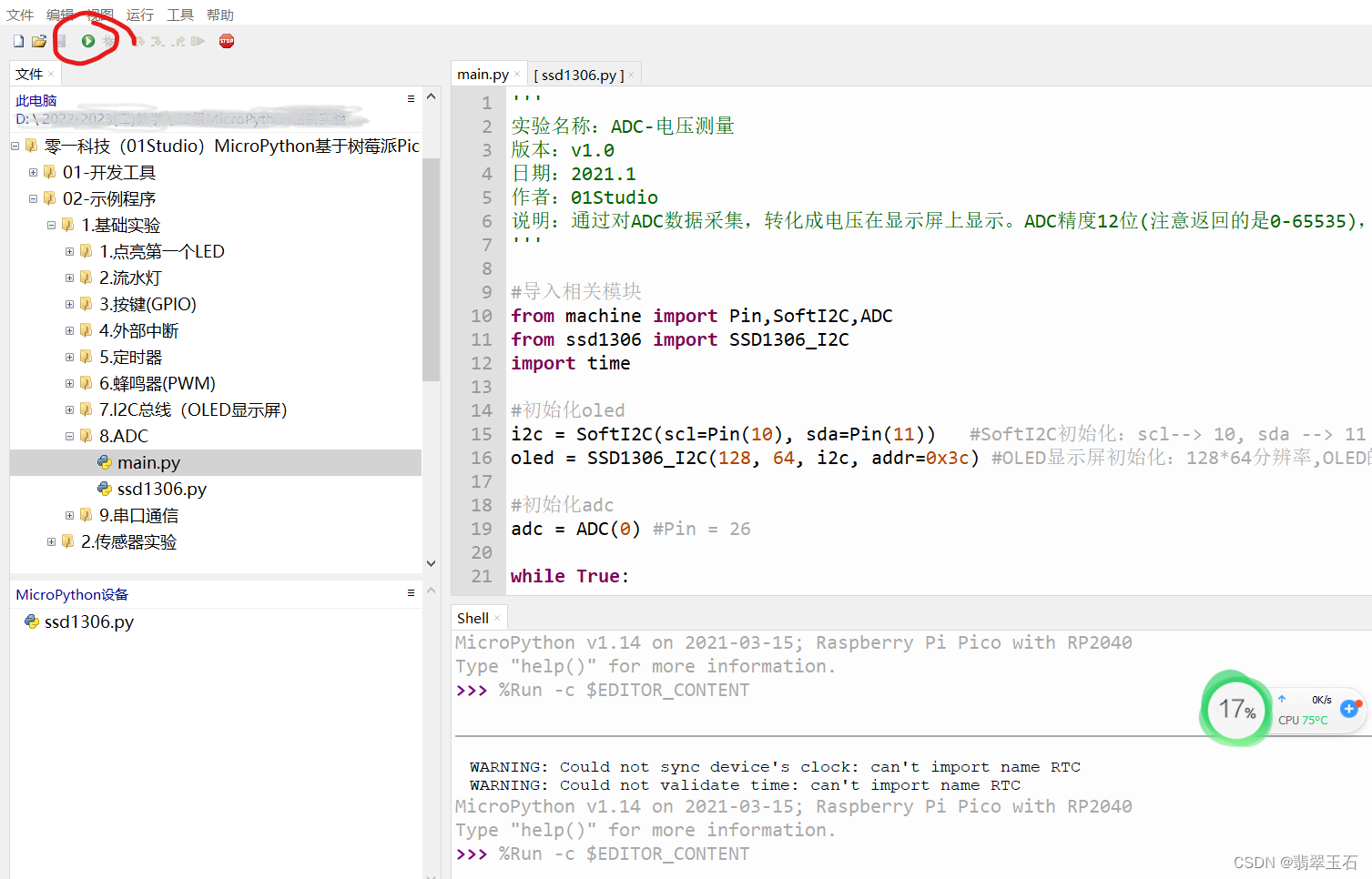The height and width of the screenshot is (879, 1372).
Task: Create a new file using the blank page icon
Action: (x=18, y=41)
